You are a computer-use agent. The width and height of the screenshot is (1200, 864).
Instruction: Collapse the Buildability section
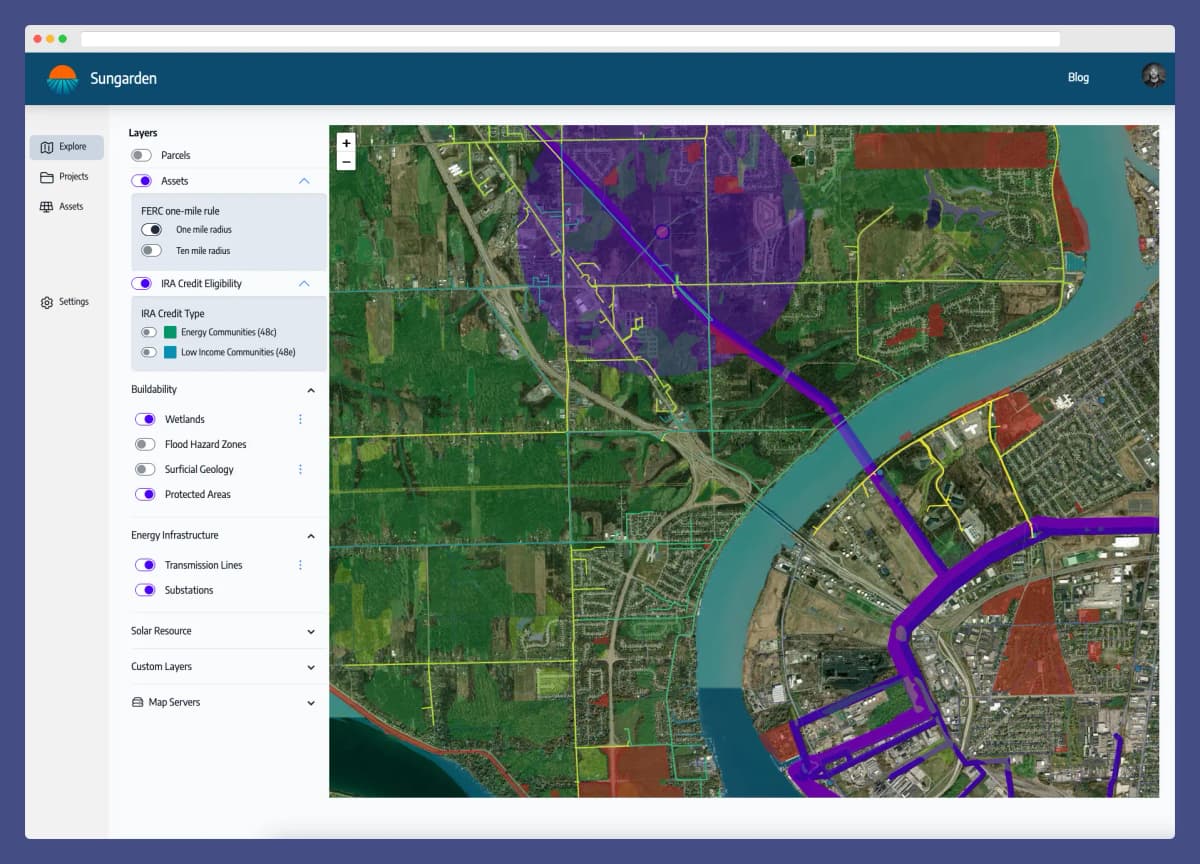coord(310,390)
